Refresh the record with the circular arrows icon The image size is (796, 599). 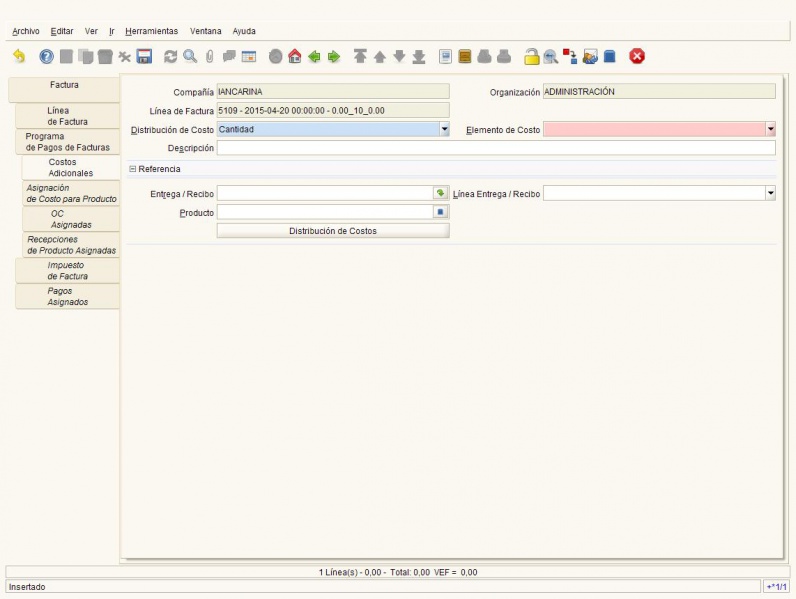click(171, 56)
